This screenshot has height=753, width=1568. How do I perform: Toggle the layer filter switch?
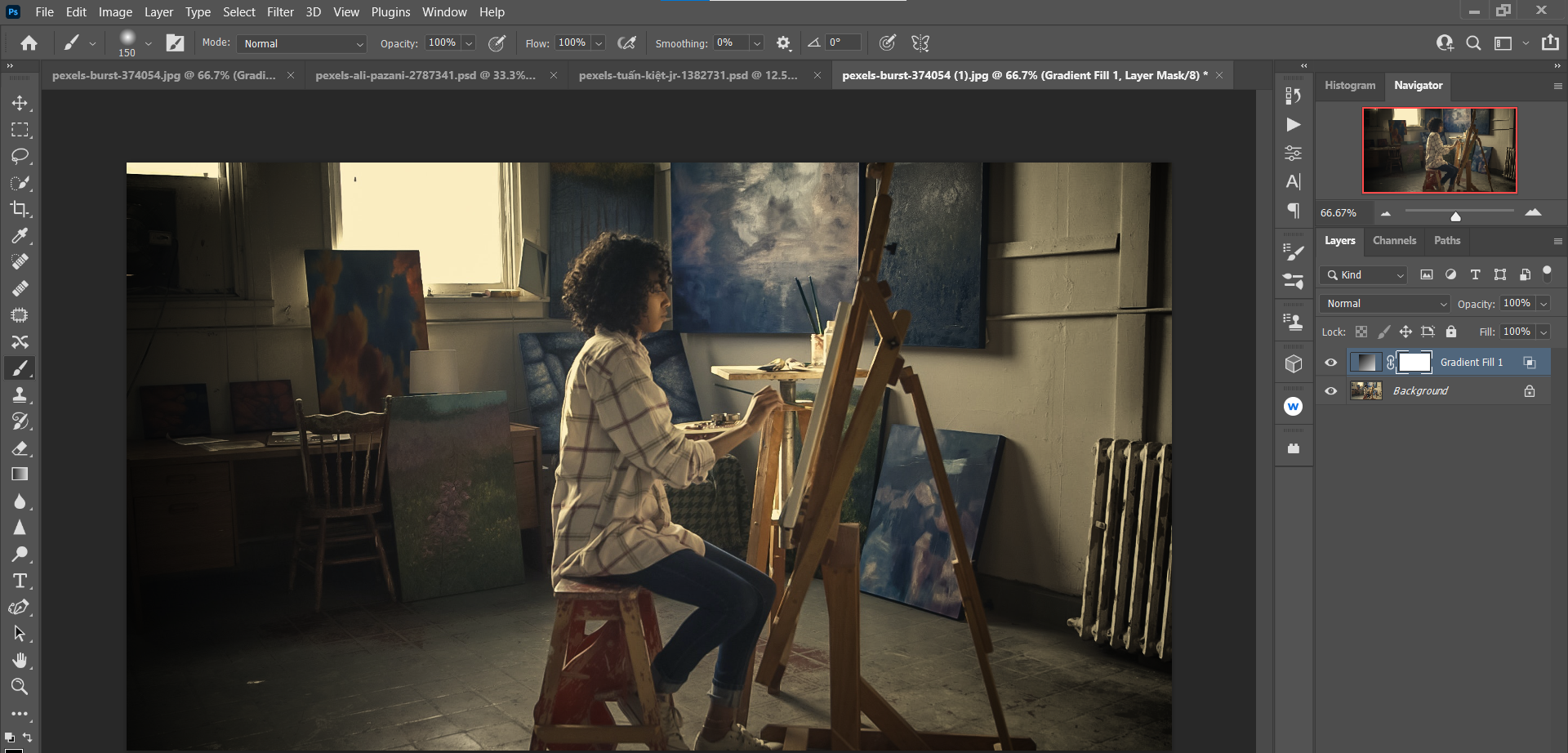pyautogui.click(x=1547, y=274)
